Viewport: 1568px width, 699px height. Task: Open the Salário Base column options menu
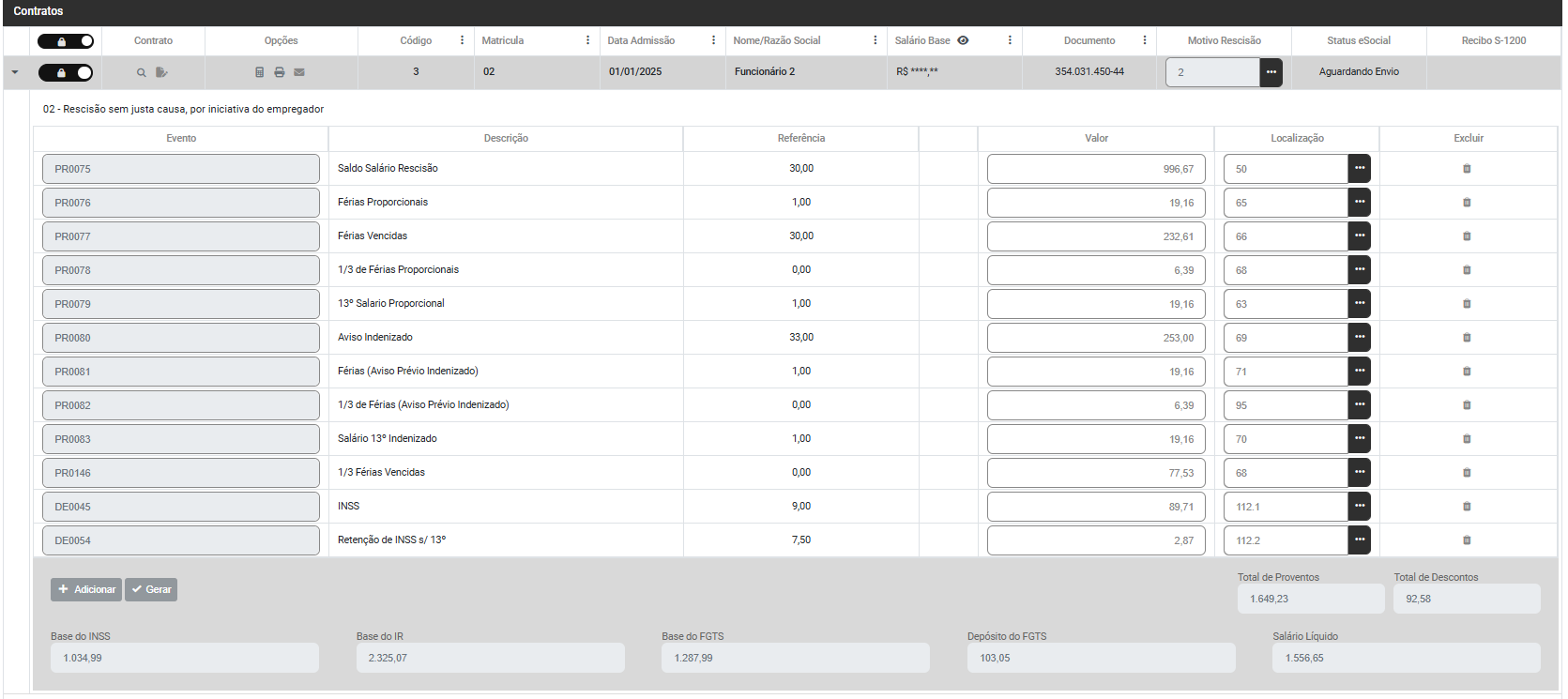coord(1010,40)
